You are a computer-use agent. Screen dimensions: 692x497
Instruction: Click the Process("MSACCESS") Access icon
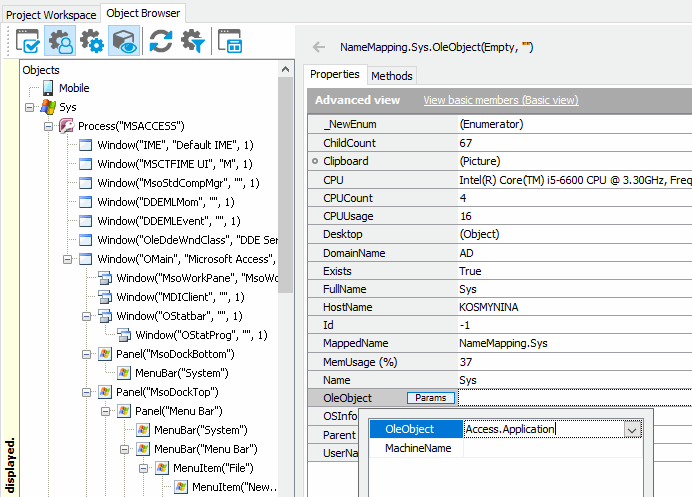click(x=67, y=126)
